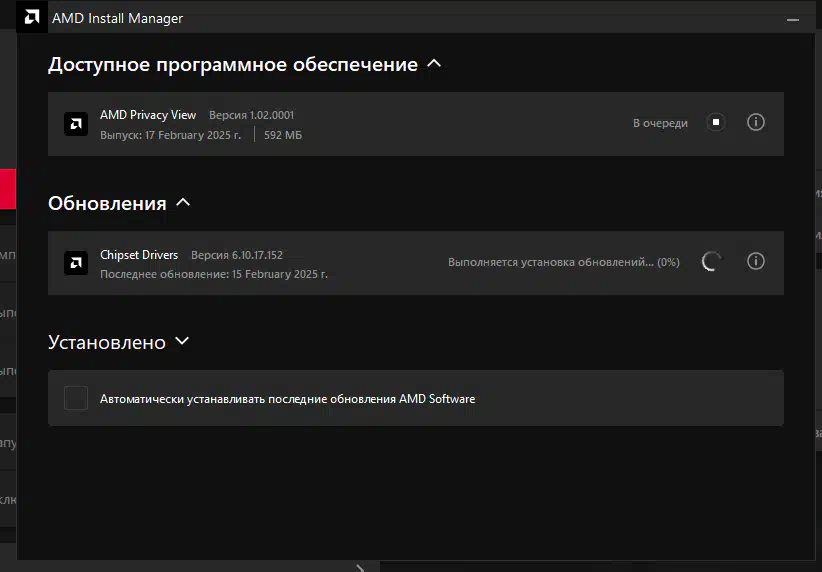Collapse the 'Доступное программное обеспечение' section chevron

434,64
